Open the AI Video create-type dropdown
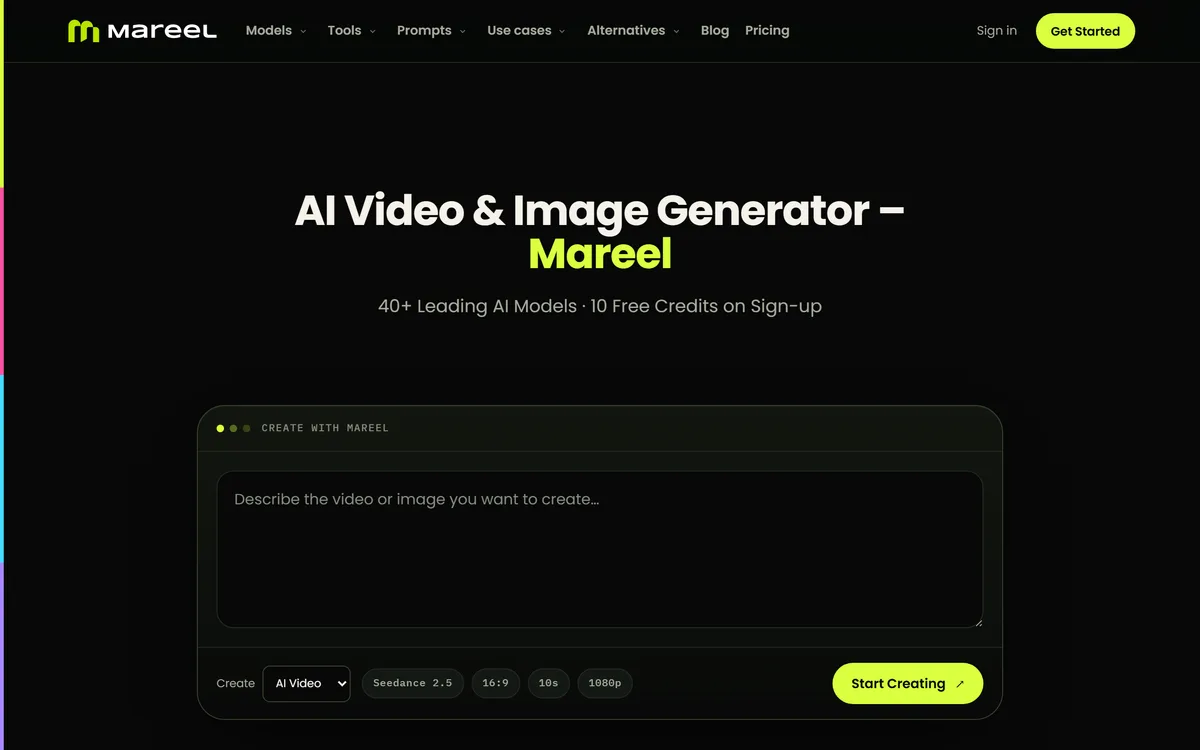 tap(307, 684)
